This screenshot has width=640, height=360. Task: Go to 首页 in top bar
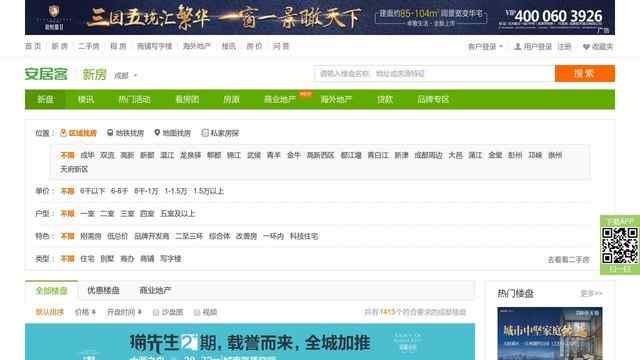[33, 46]
